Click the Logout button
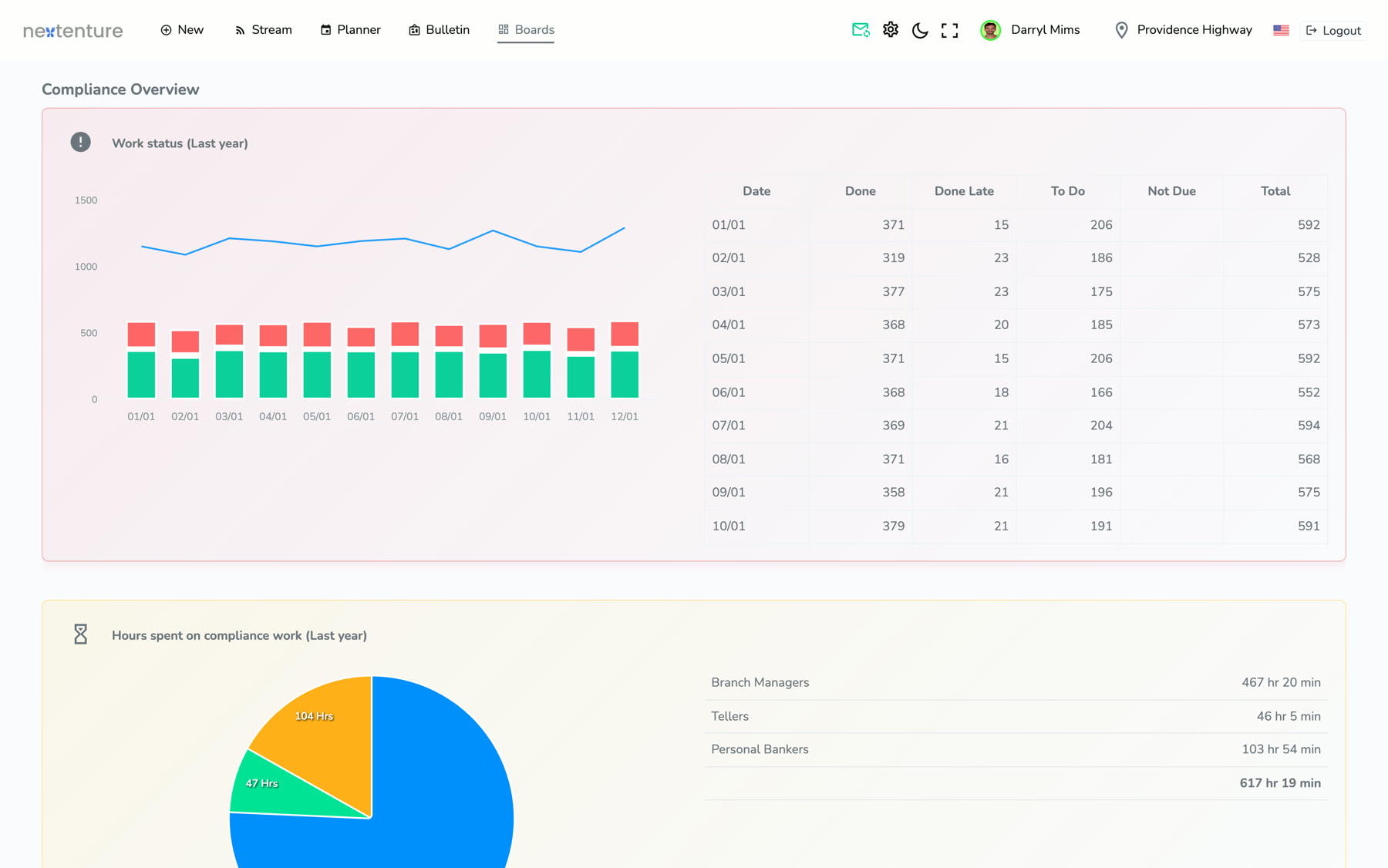The image size is (1388, 868). (x=1333, y=30)
